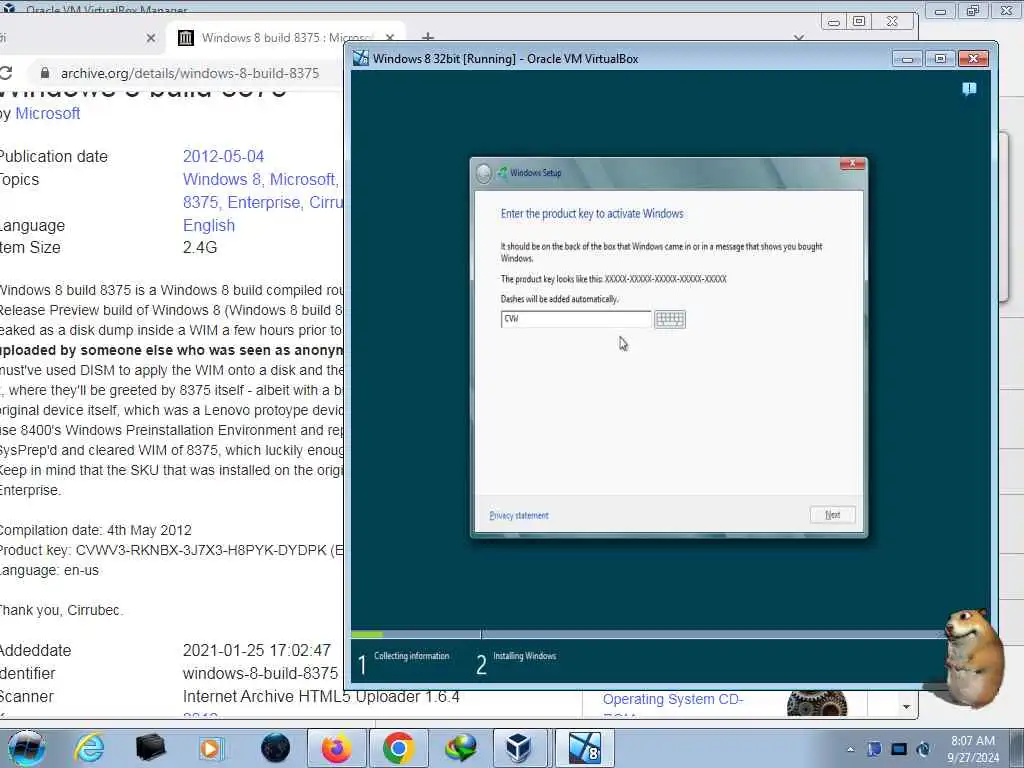Image resolution: width=1024 pixels, height=768 pixels.
Task: Click the lock icon in address bar
Action: point(44,73)
